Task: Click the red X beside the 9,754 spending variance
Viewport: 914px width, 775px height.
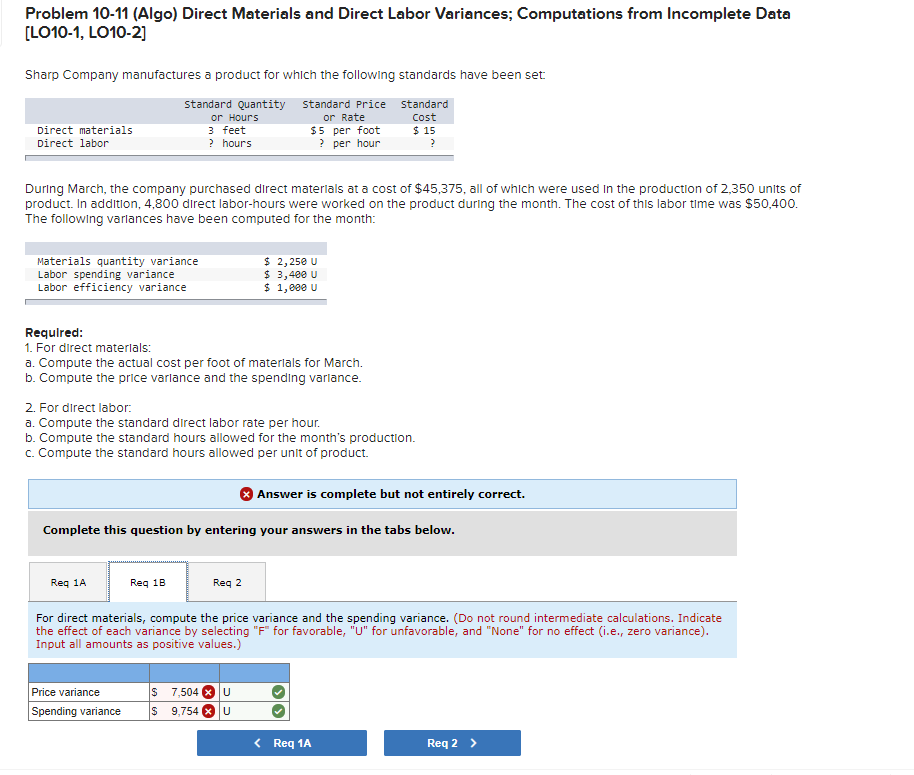Action: (208, 710)
